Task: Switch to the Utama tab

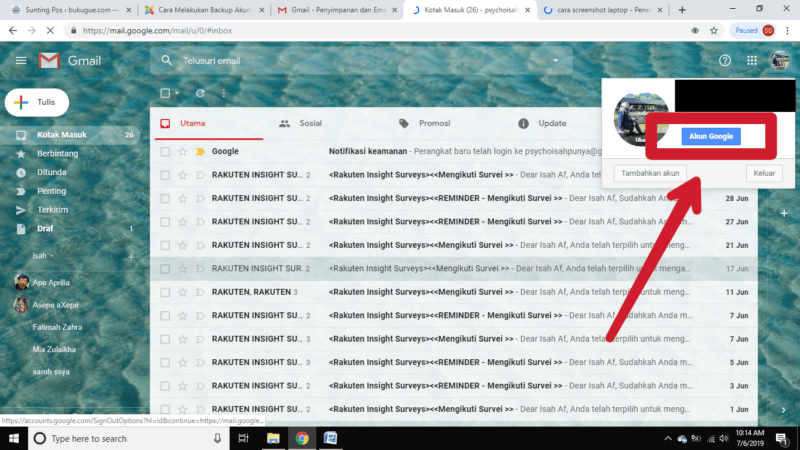Action: point(209,123)
